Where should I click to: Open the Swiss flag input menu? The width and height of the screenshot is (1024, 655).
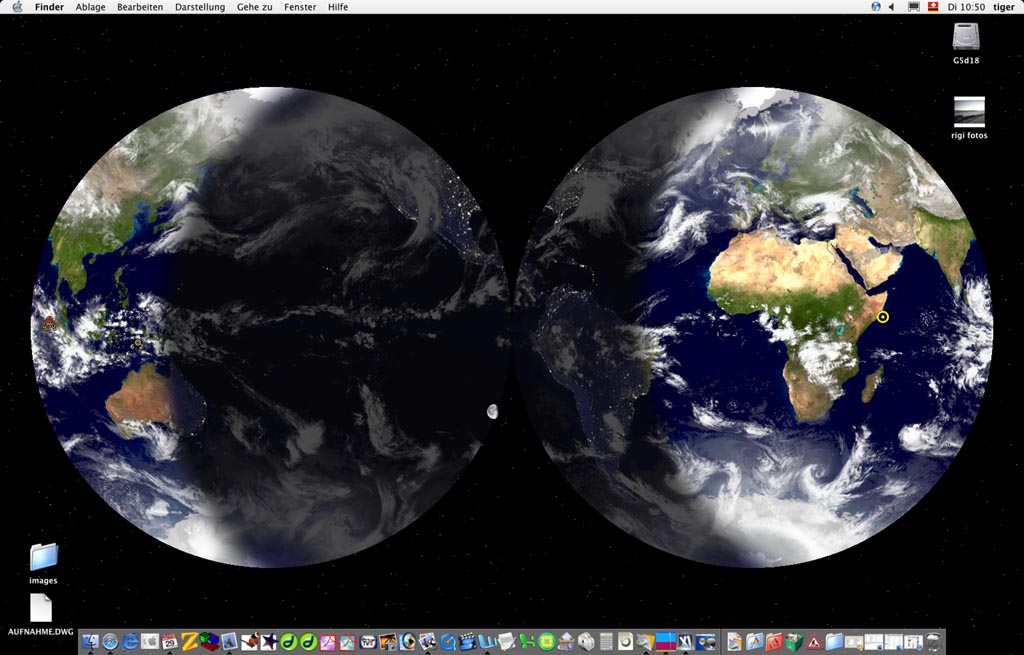pos(933,7)
